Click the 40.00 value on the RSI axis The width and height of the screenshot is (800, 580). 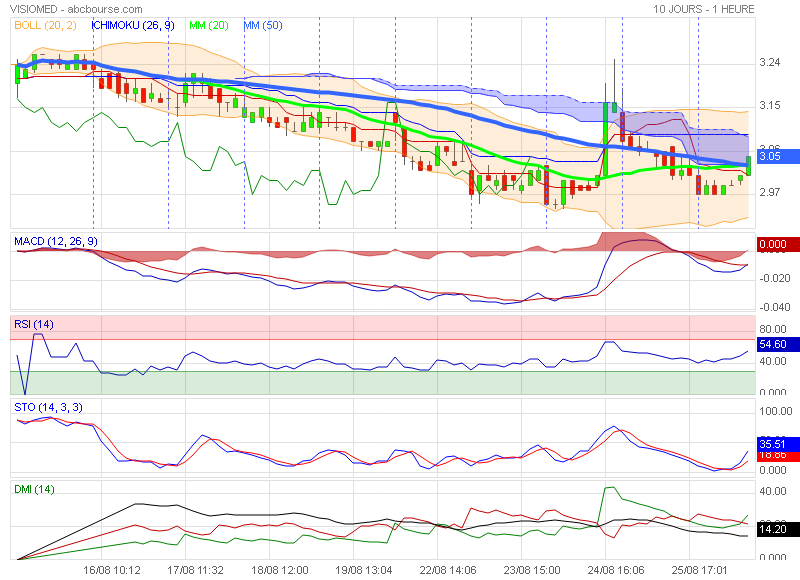click(x=773, y=361)
